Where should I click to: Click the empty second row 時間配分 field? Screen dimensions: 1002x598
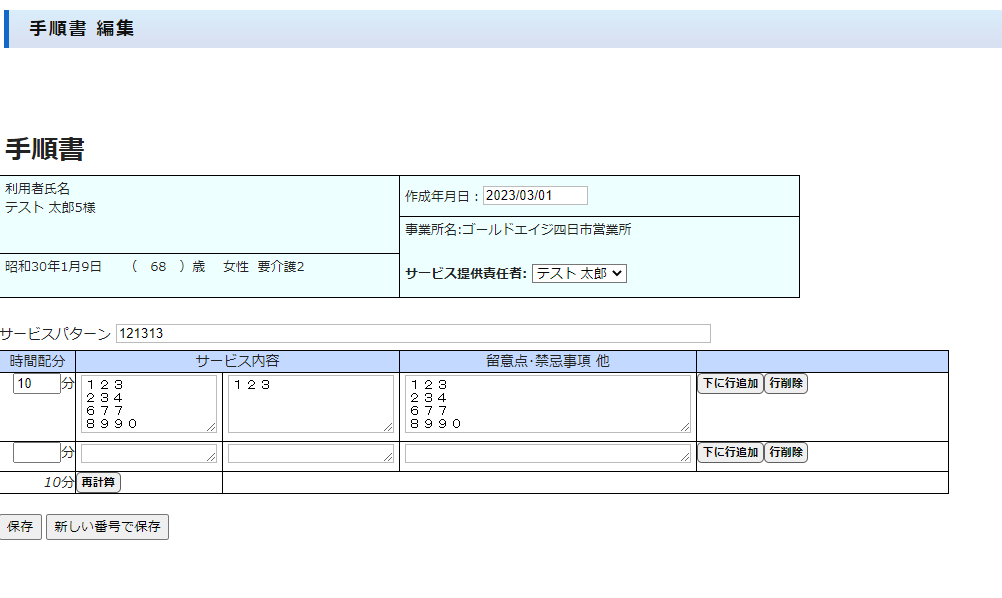coord(36,453)
